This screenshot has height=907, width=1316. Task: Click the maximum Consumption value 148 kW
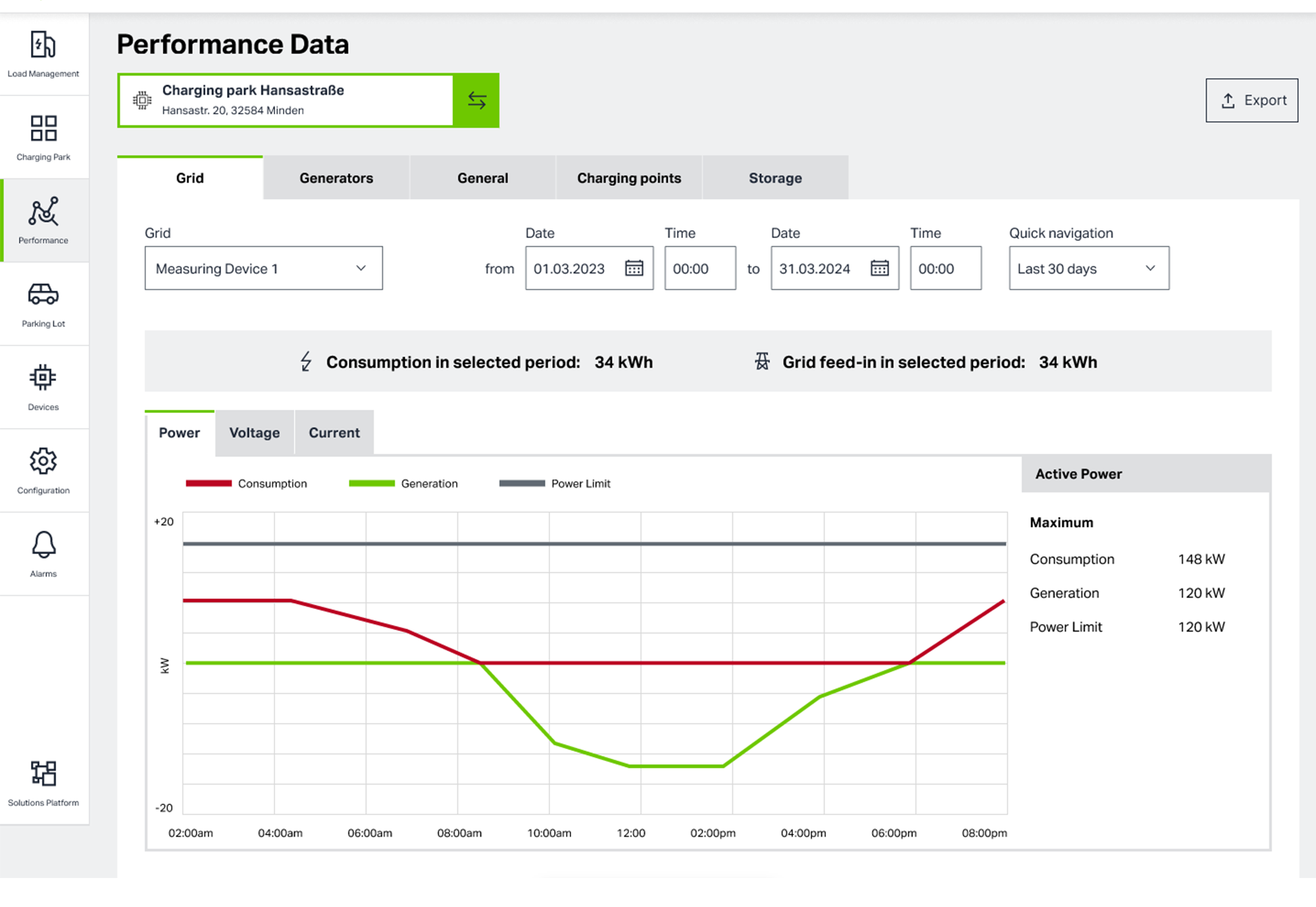[x=1202, y=559]
